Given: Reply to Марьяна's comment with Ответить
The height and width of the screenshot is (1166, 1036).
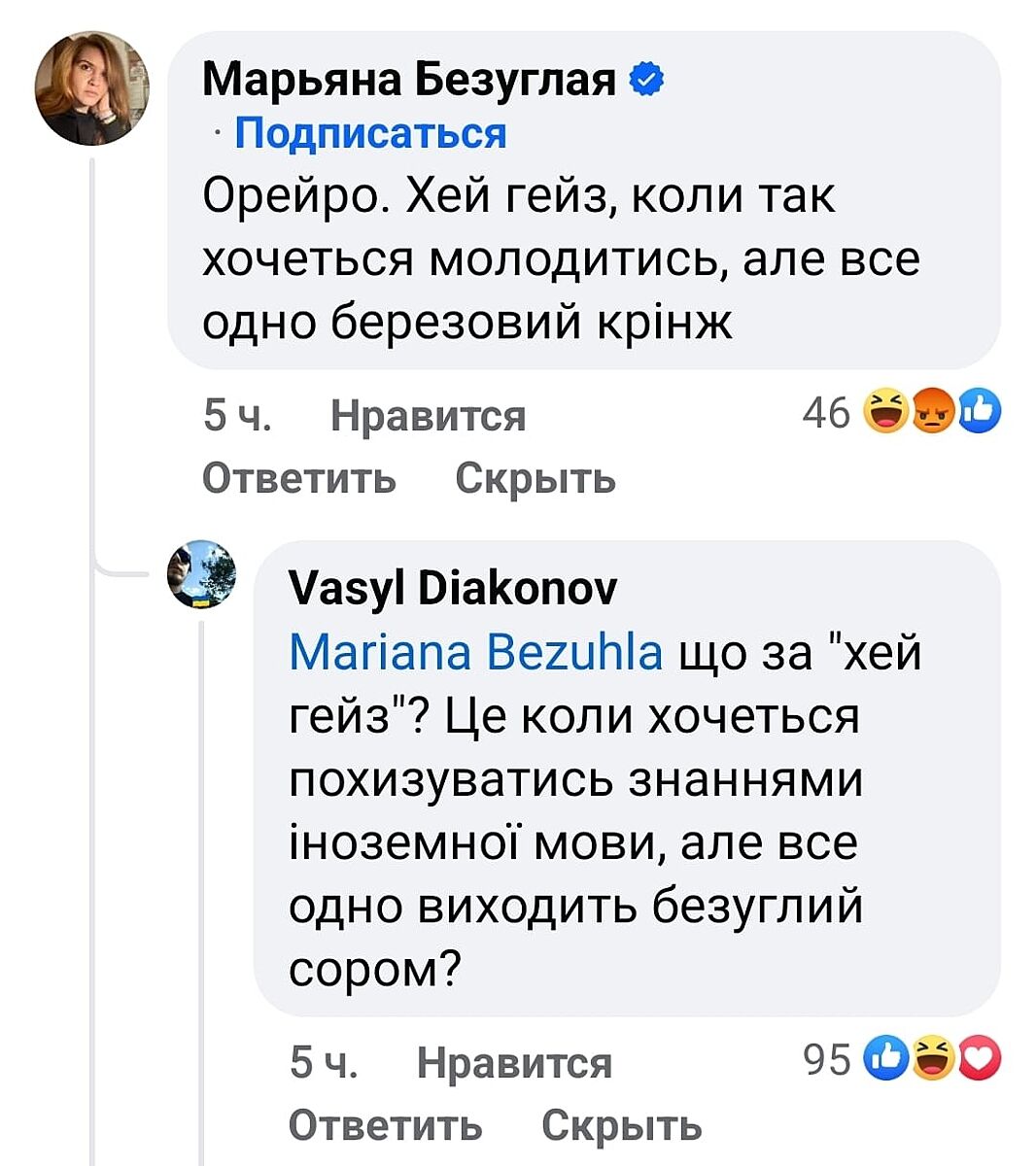Looking at the screenshot, I should click(x=299, y=477).
